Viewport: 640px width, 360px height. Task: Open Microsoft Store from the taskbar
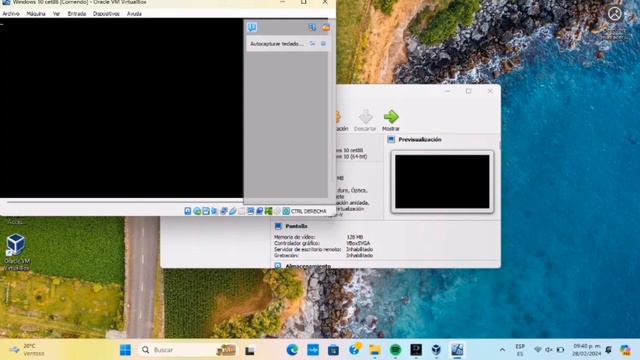coord(333,350)
